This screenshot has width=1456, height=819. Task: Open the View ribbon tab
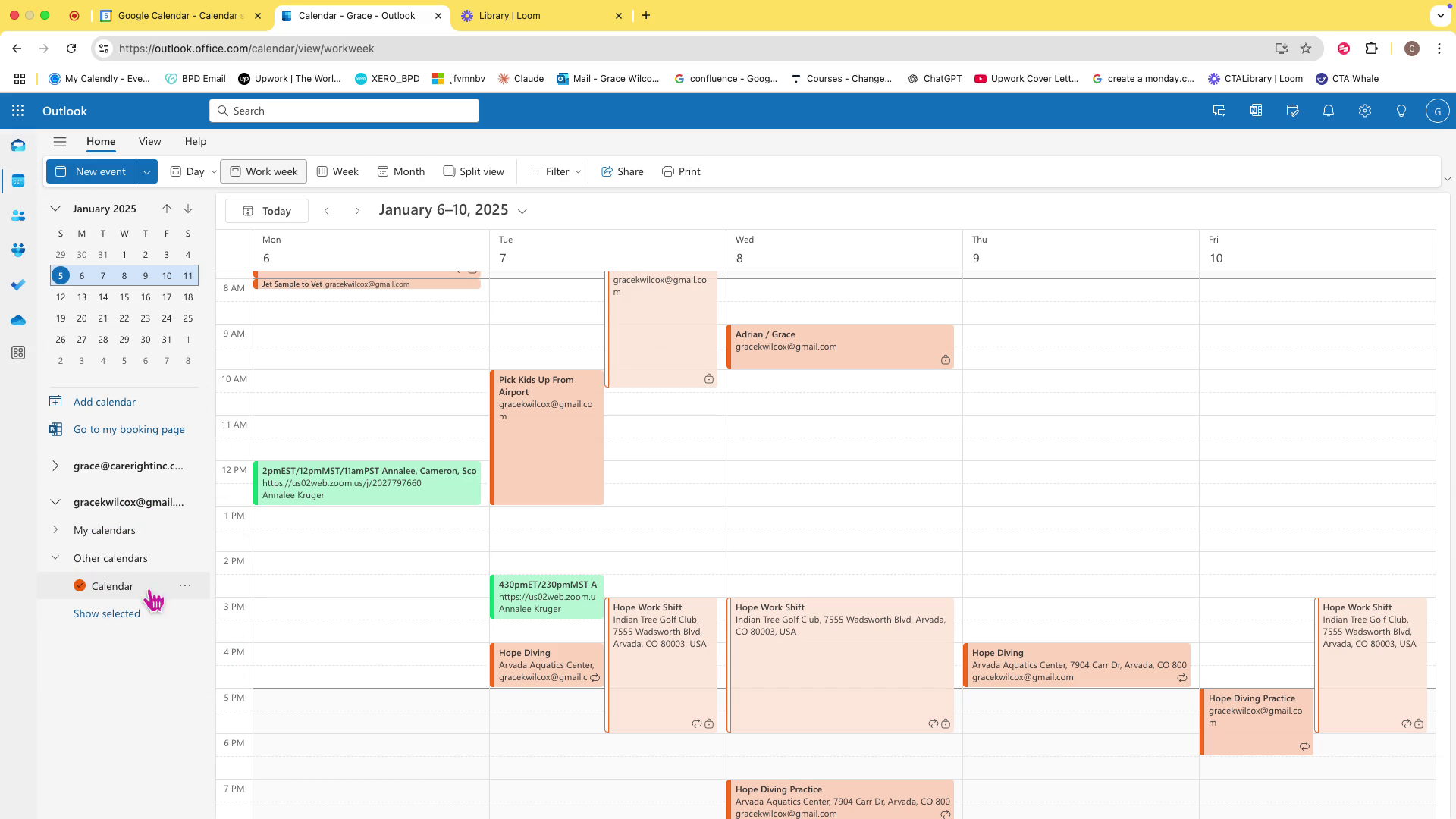tap(149, 142)
